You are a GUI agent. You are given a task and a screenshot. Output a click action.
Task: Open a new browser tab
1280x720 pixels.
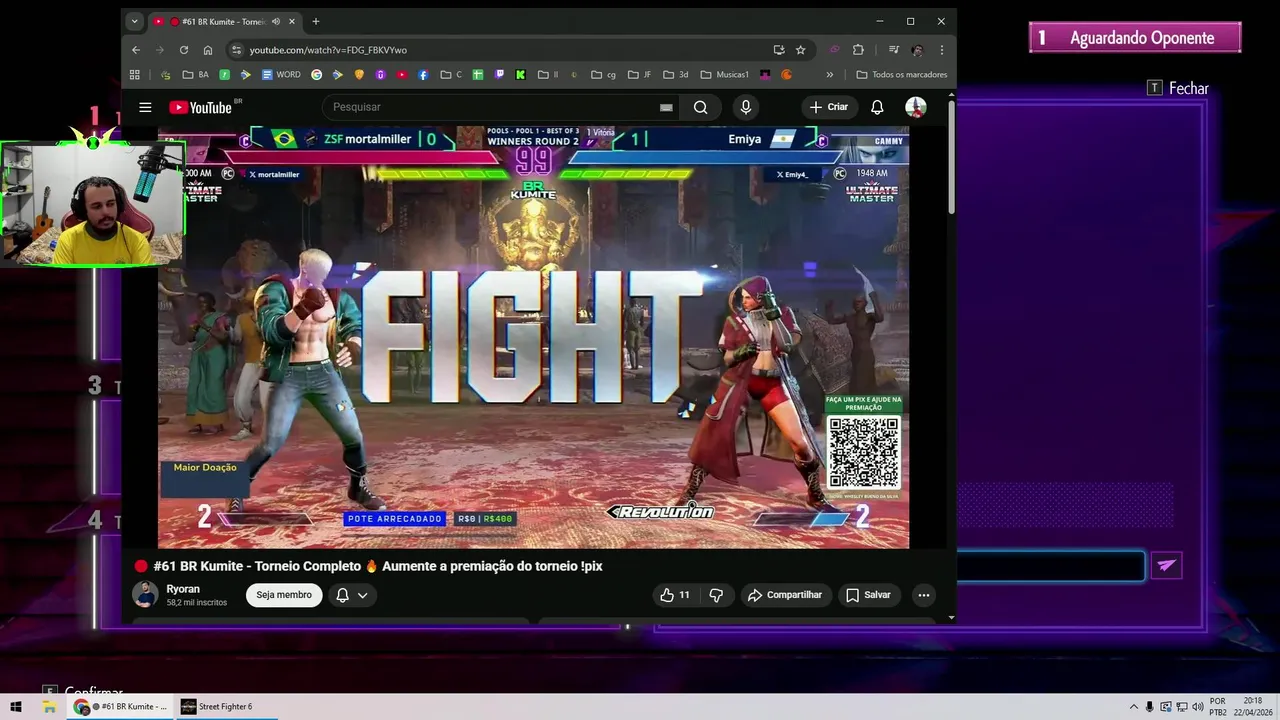click(316, 21)
